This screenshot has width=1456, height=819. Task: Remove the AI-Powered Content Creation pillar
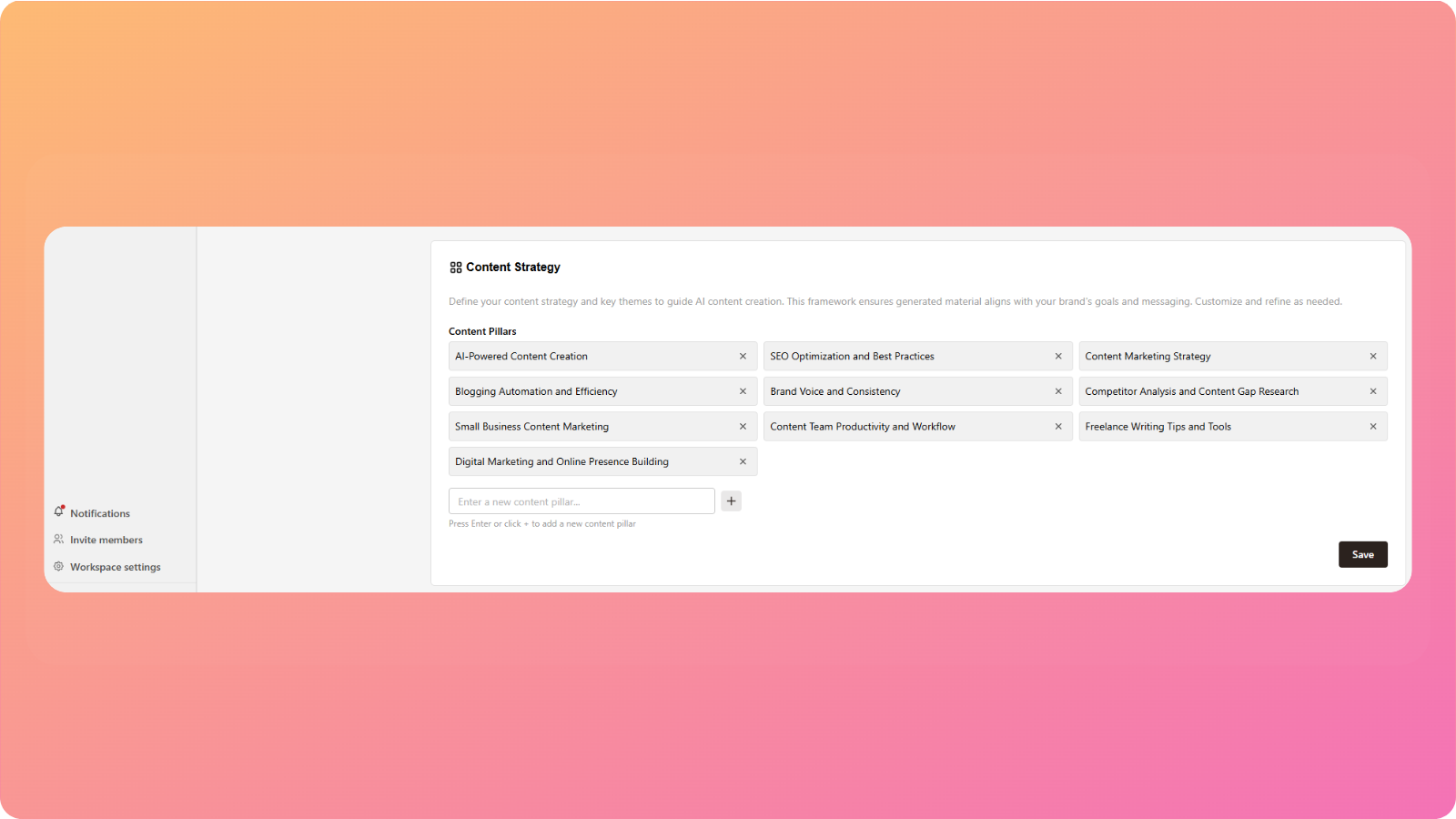tap(743, 357)
